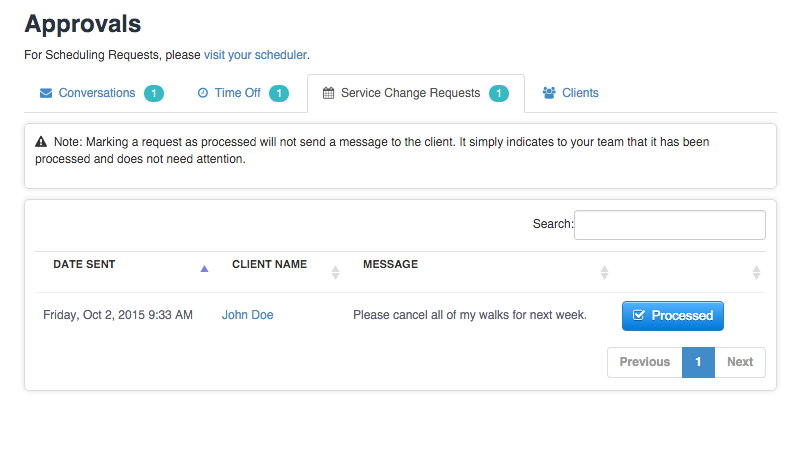
Task: Click the group icon beside Clients
Action: tap(549, 93)
